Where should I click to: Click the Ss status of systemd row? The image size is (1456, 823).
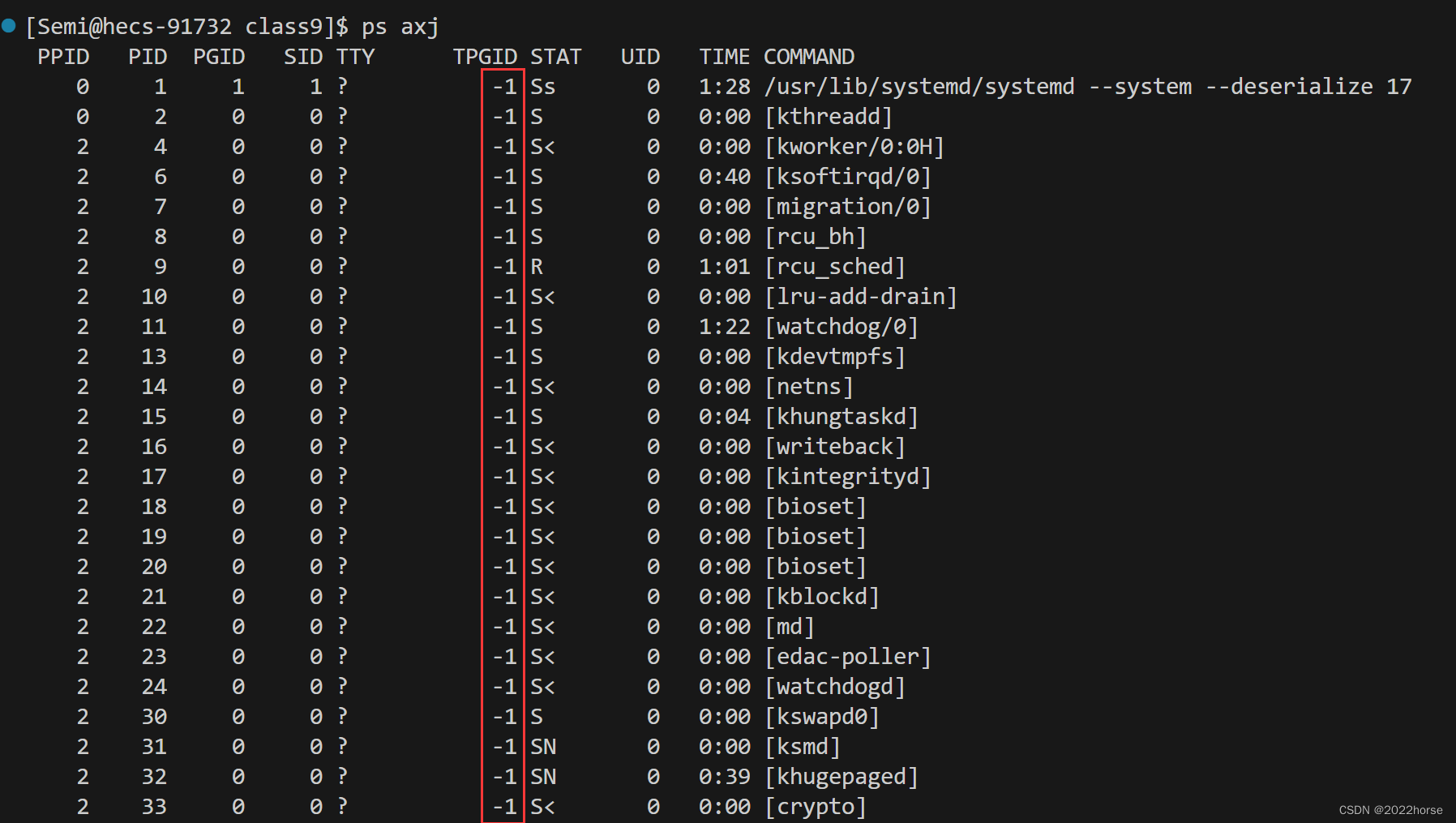click(543, 87)
